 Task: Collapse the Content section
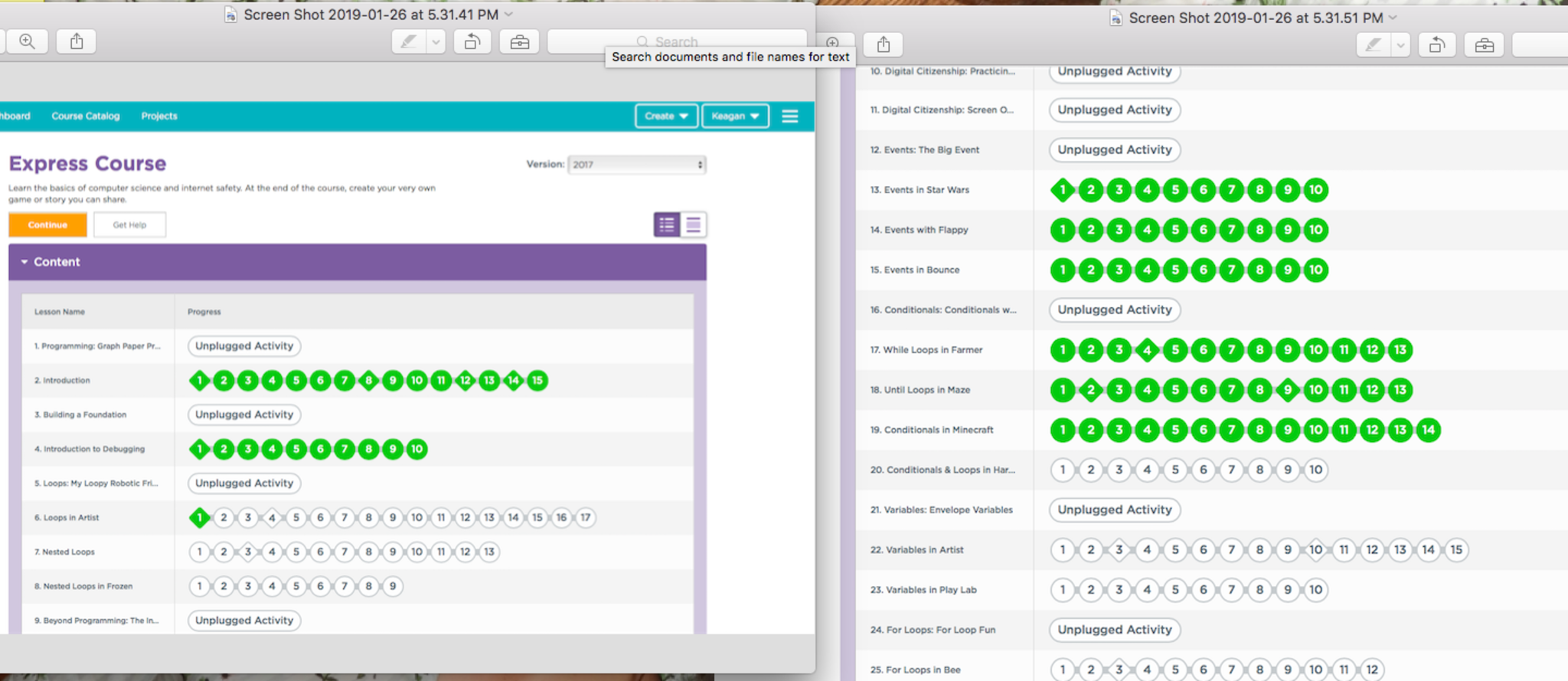(24, 262)
